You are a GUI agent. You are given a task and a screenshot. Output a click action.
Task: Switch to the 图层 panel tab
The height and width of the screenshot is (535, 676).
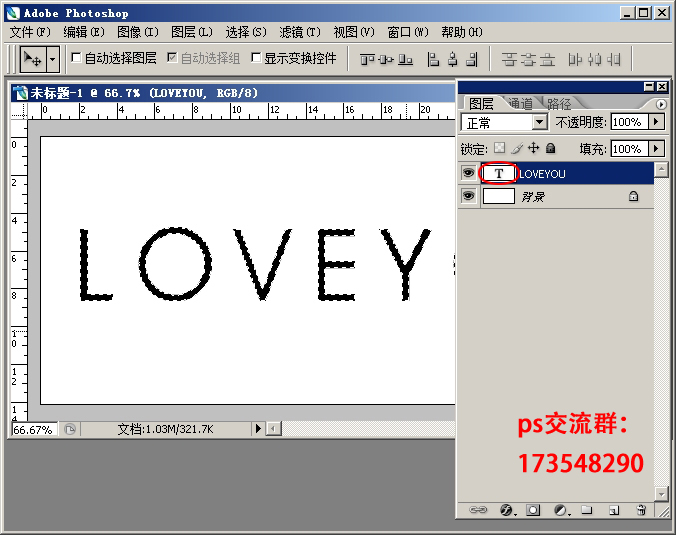tap(481, 103)
